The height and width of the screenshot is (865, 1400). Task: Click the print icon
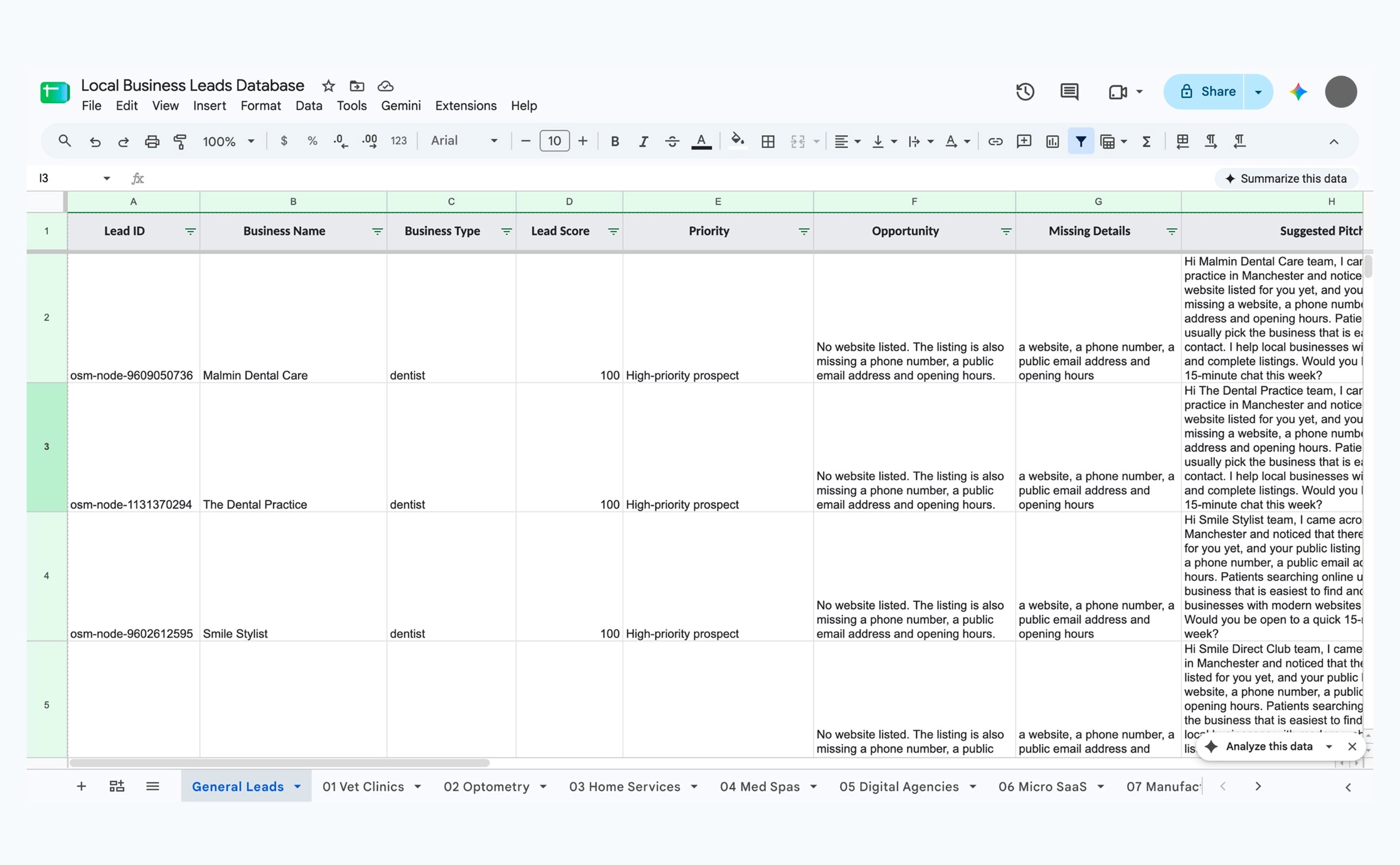click(152, 141)
